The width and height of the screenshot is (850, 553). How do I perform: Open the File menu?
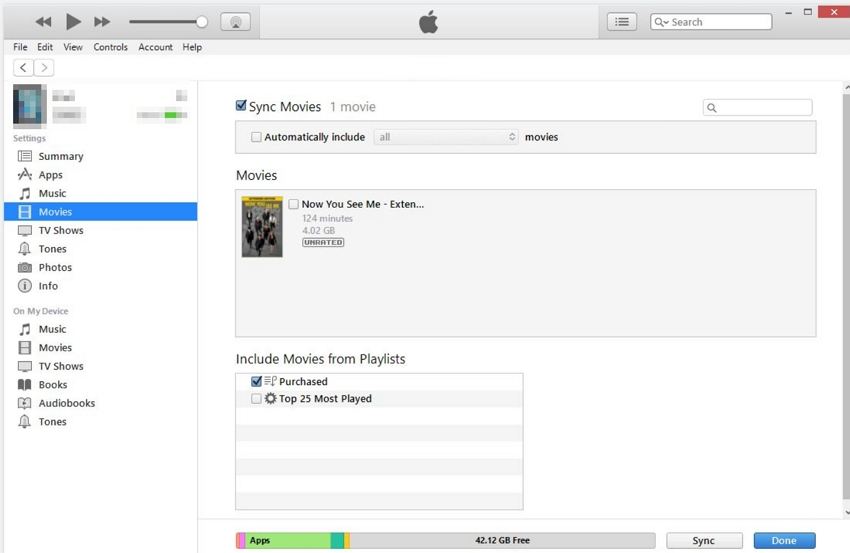pyautogui.click(x=20, y=47)
